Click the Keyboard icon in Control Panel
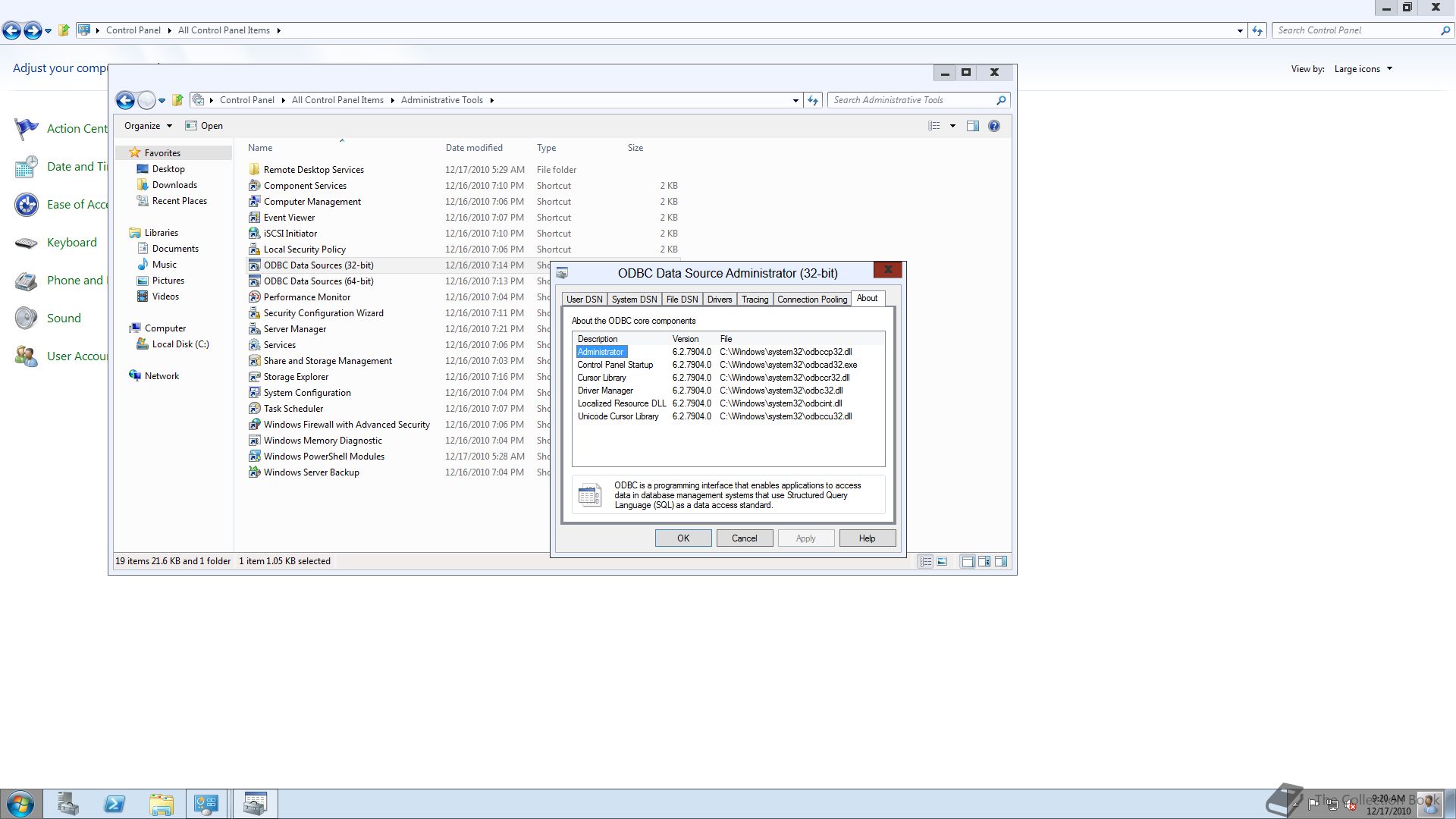The height and width of the screenshot is (819, 1456). [27, 243]
